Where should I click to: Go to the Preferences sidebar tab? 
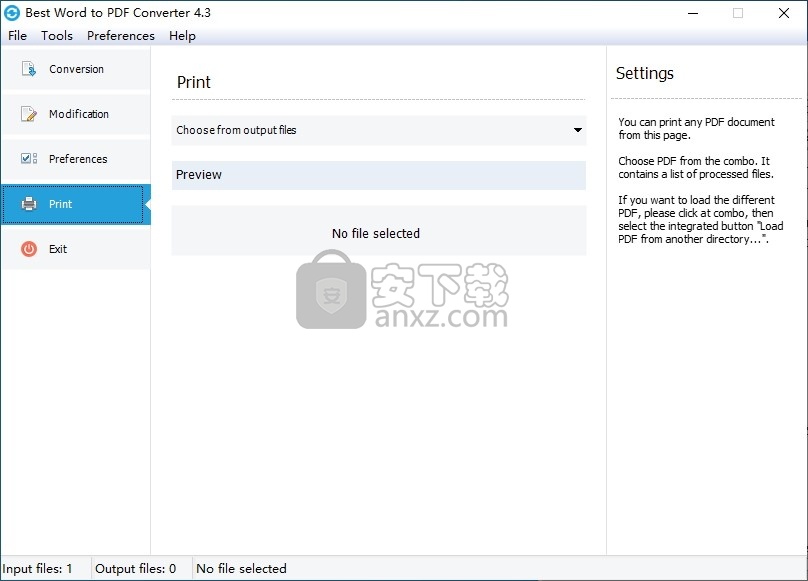[78, 159]
